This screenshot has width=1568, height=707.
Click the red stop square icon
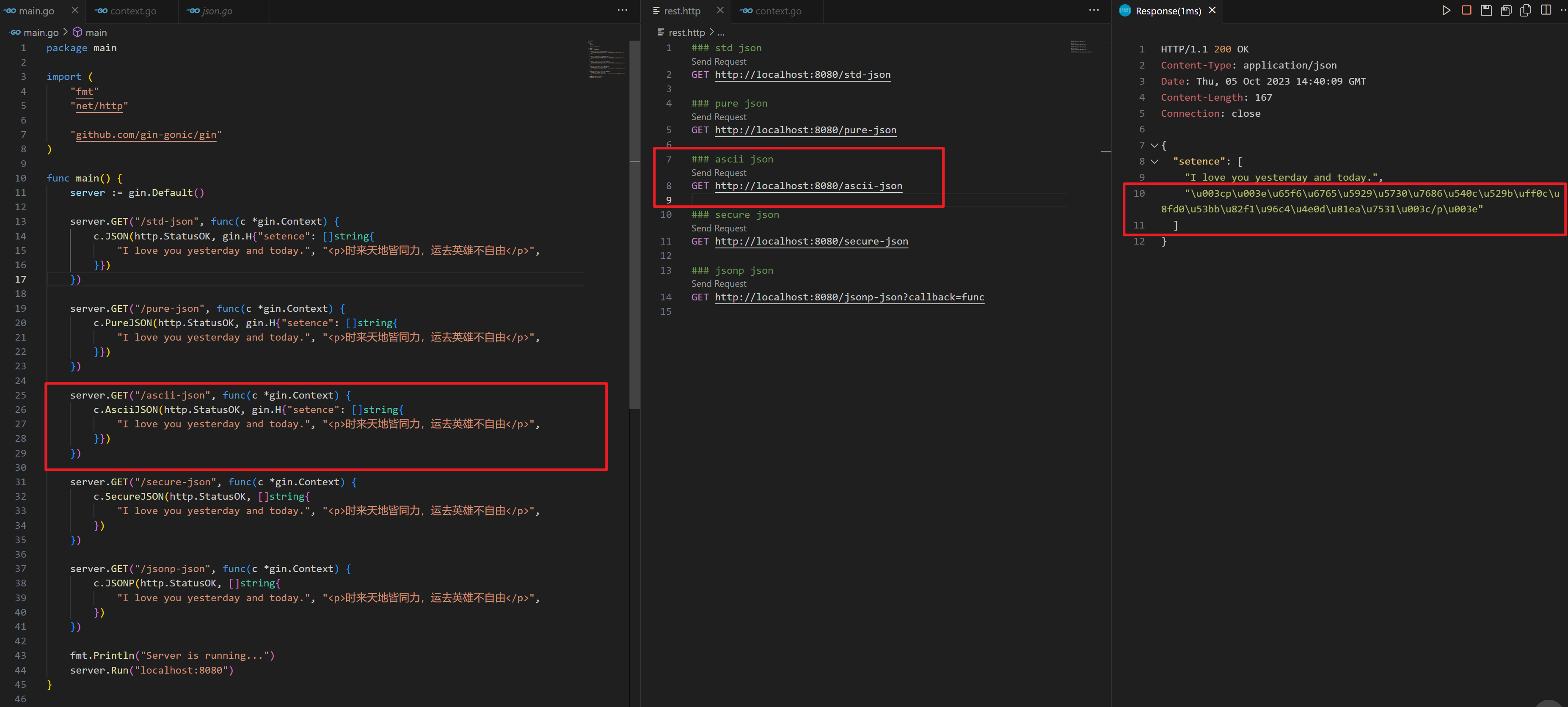1466,10
